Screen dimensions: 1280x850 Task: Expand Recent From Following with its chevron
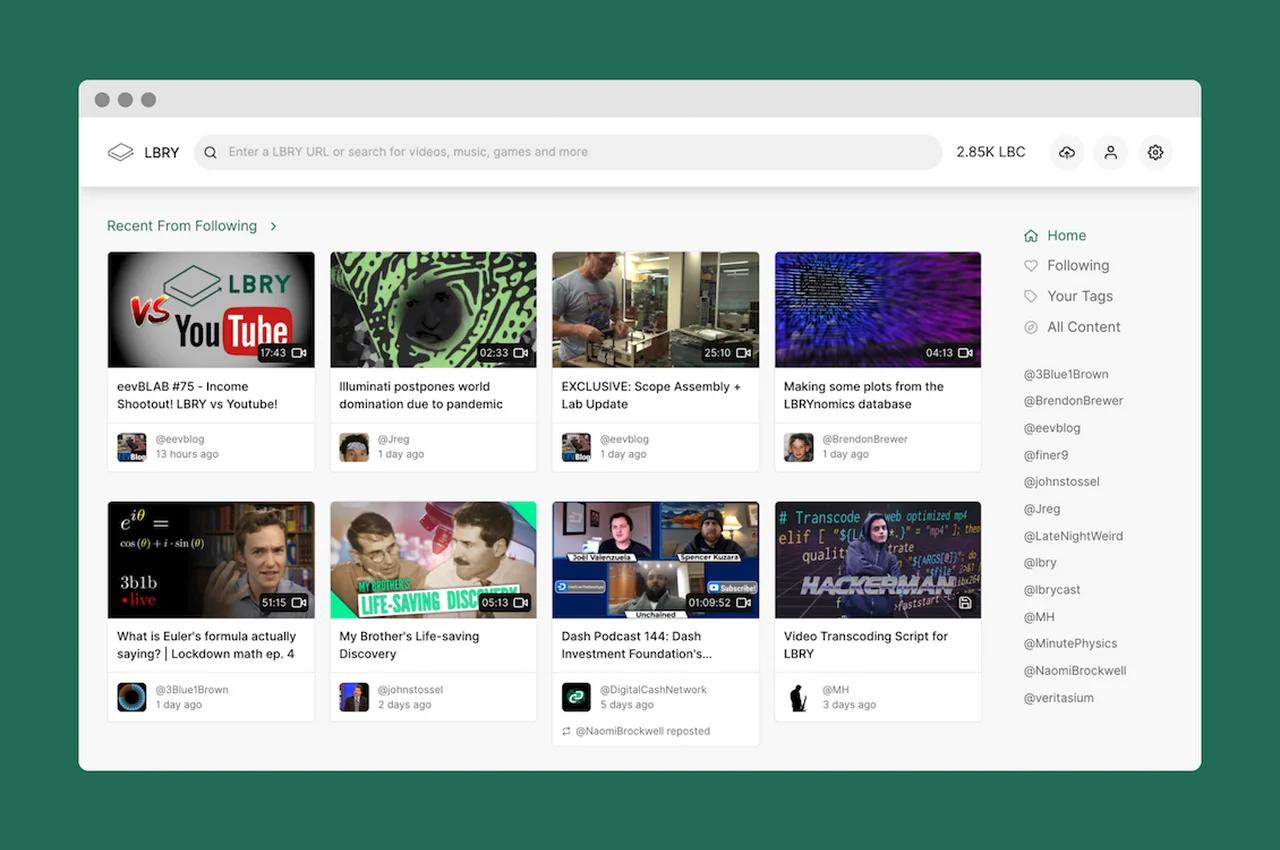(x=272, y=226)
